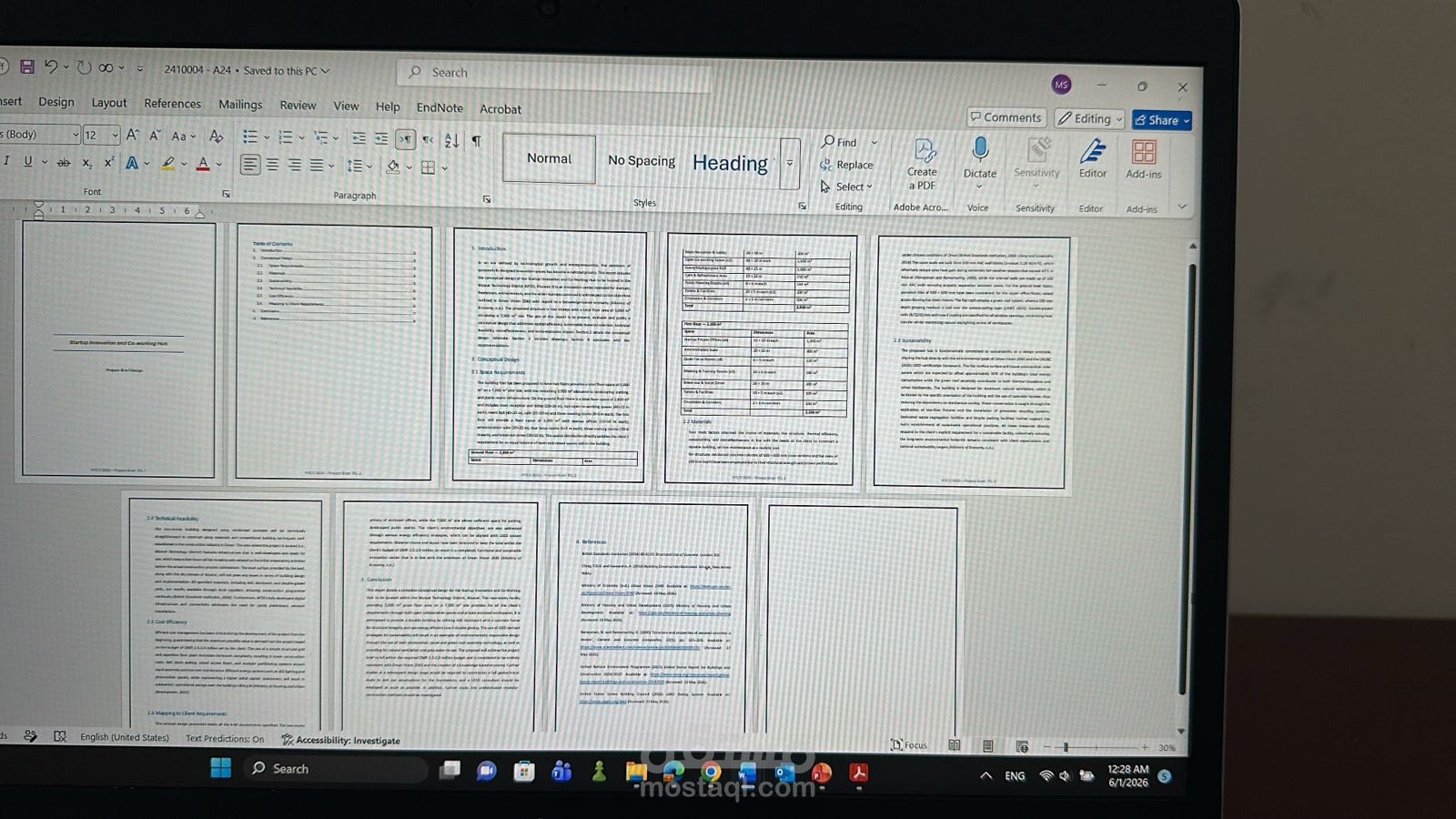Toggle italic formatting

(6, 160)
